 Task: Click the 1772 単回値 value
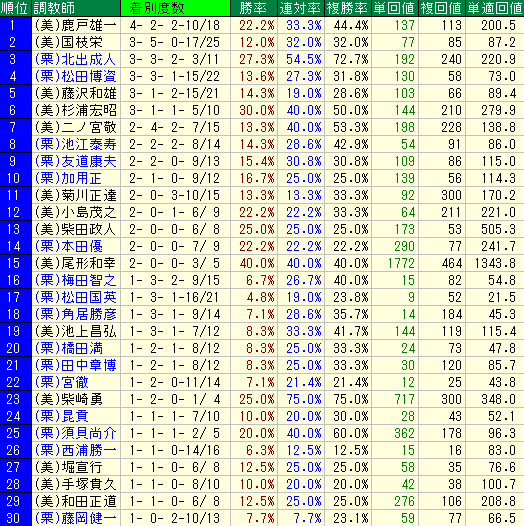[402, 263]
